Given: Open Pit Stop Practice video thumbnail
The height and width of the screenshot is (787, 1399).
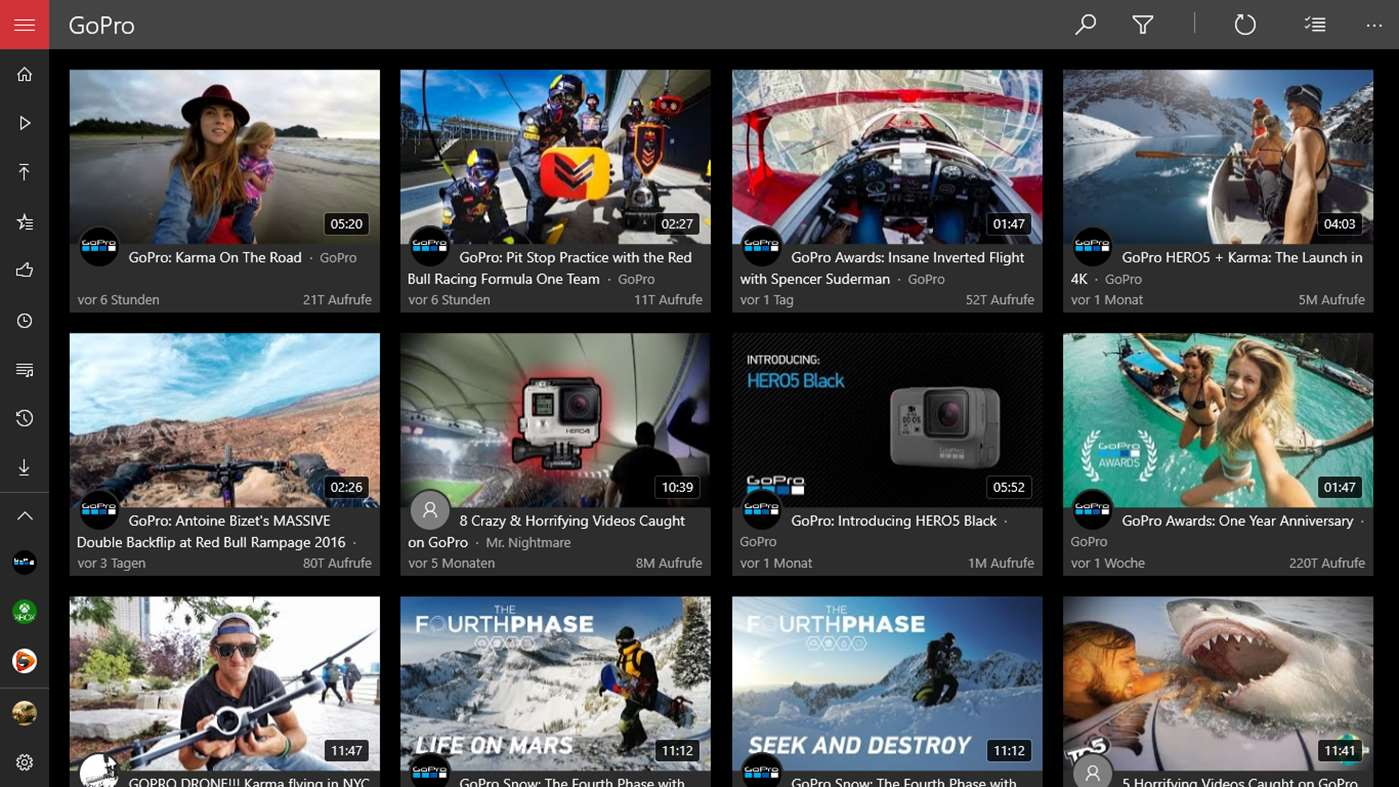Looking at the screenshot, I should [555, 156].
